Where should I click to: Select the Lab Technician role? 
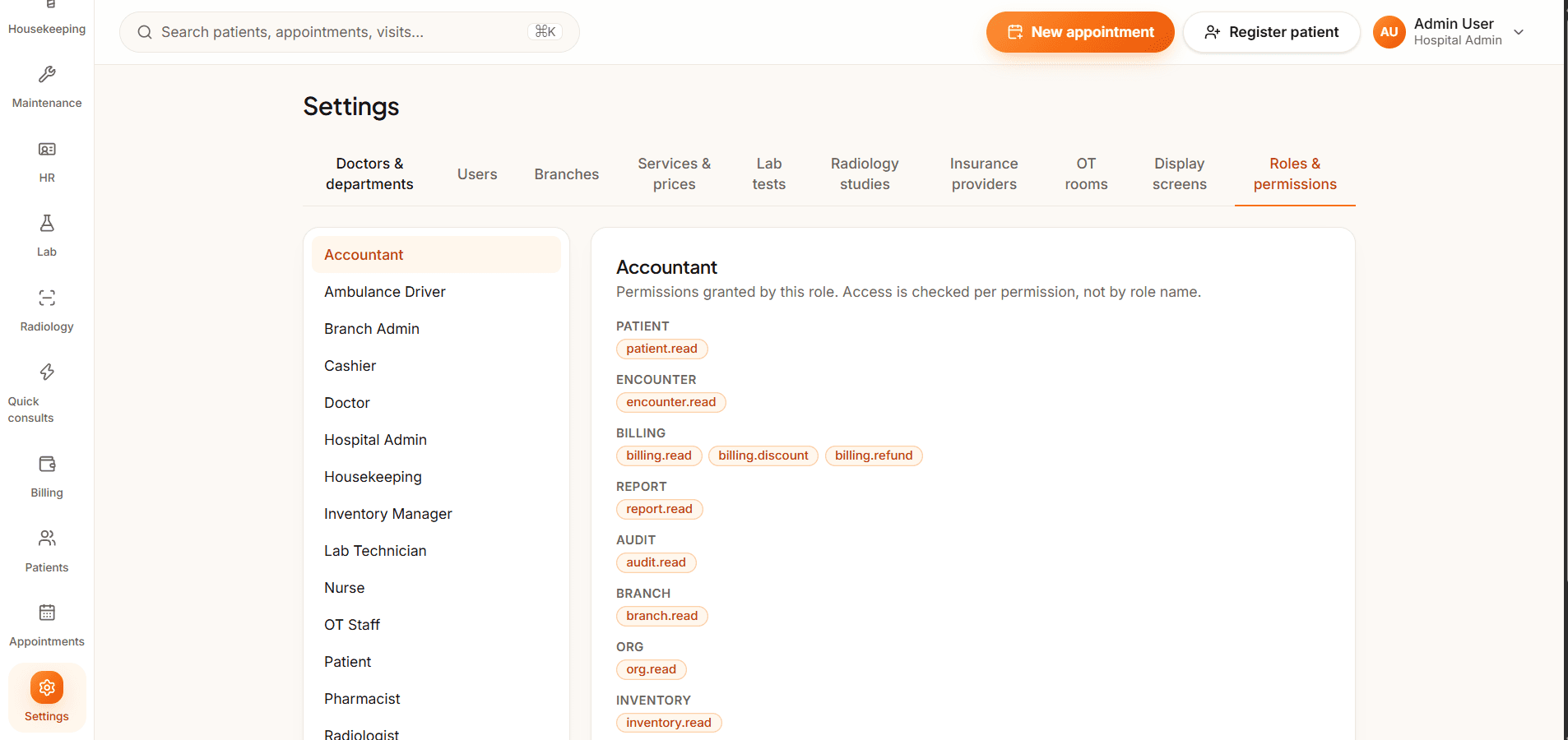pyautogui.click(x=436, y=551)
